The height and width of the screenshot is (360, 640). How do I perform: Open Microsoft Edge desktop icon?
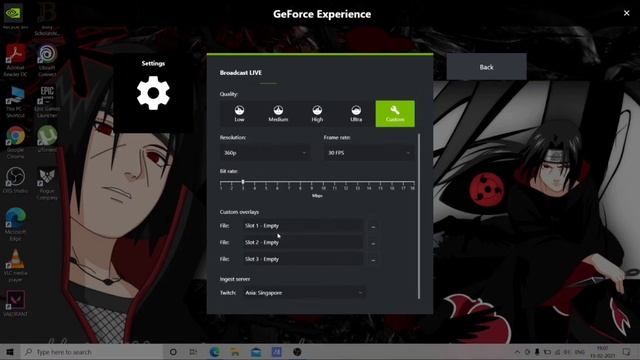coord(16,224)
